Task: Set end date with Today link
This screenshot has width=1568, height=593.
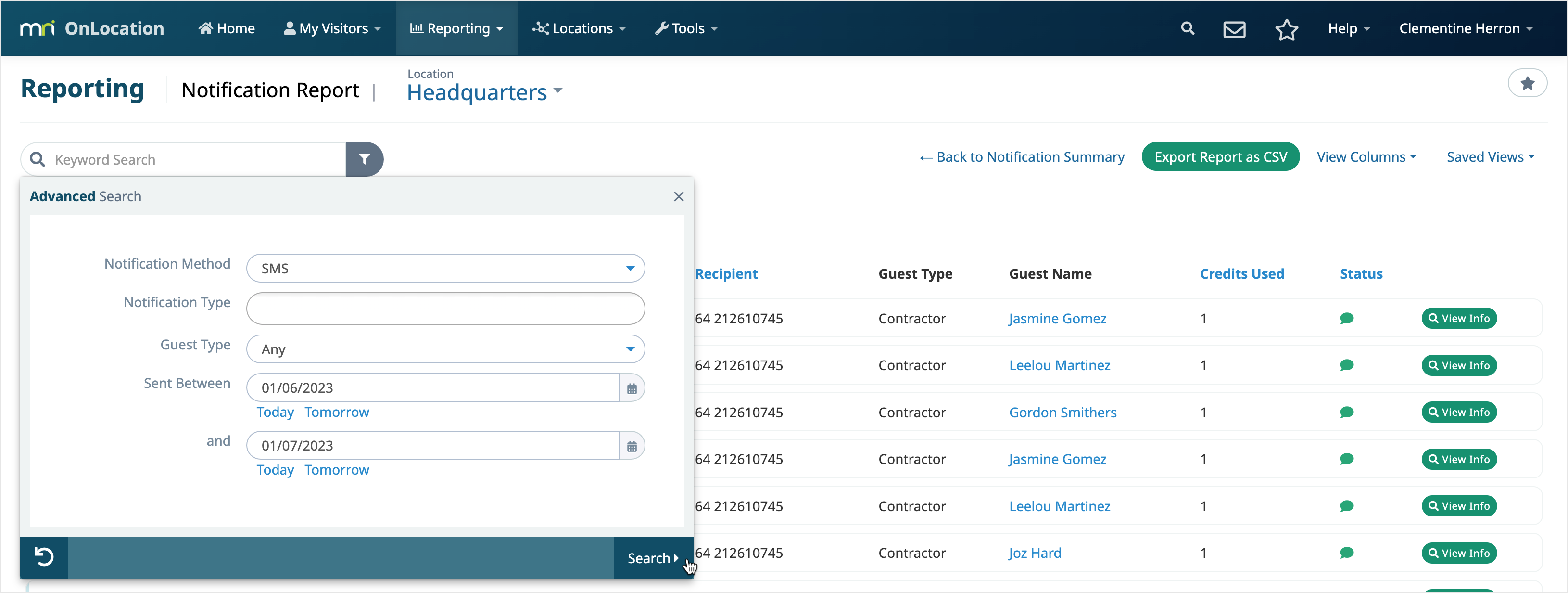Action: [x=275, y=470]
